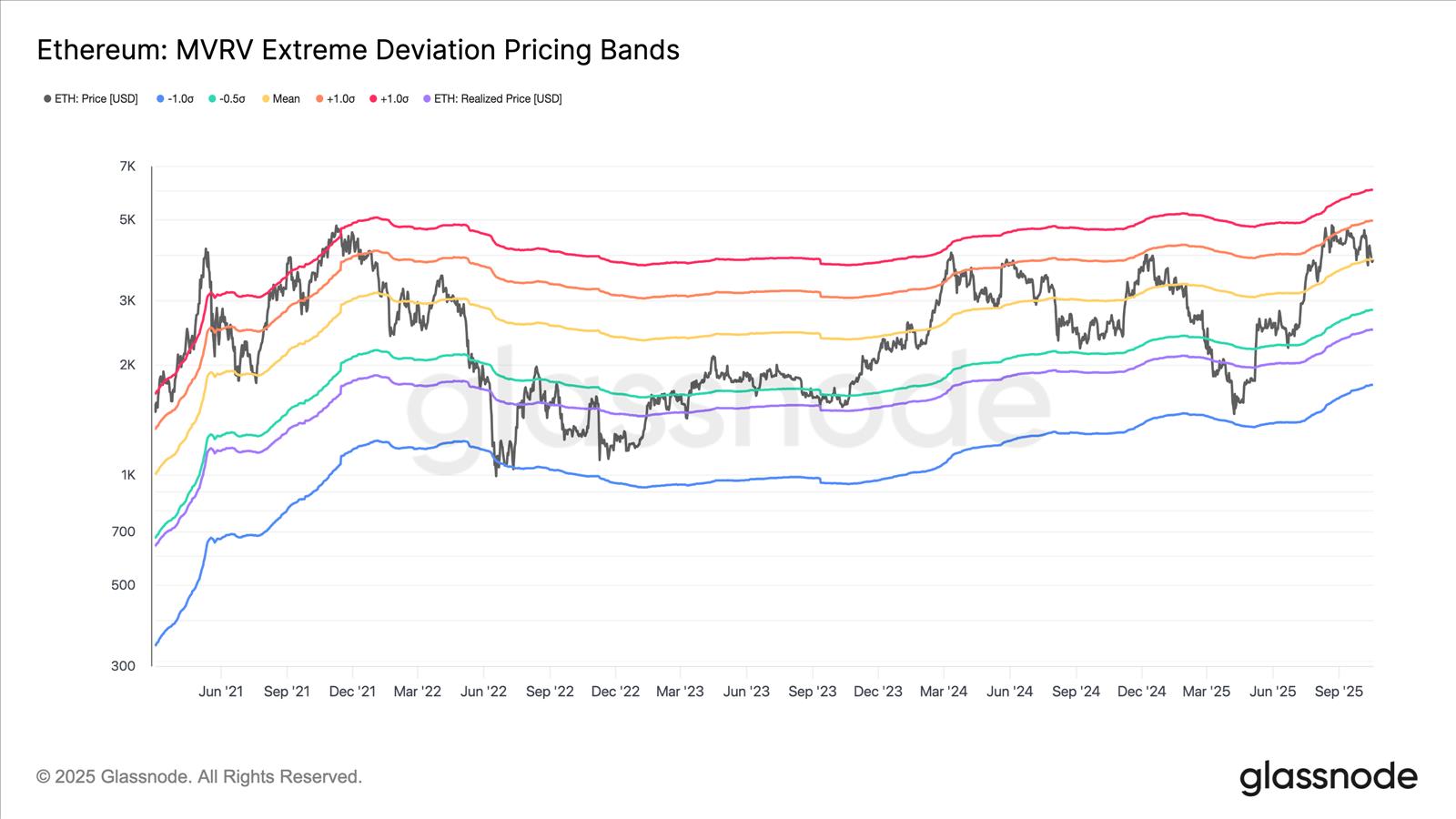Click the chart title 'Ethereum: MVRV Extreme Deviation Pricing Bands'

click(358, 50)
